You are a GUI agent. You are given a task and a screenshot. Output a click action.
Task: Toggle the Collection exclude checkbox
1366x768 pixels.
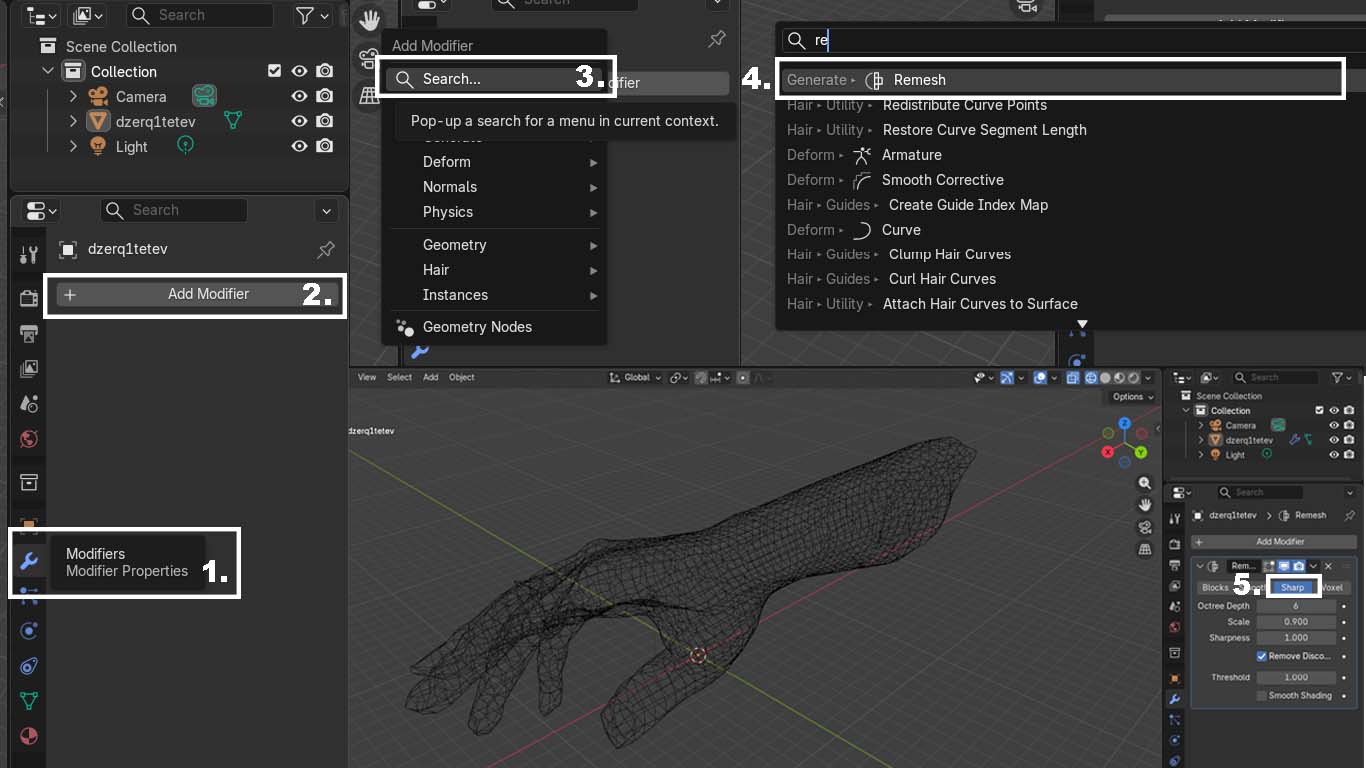[275, 71]
